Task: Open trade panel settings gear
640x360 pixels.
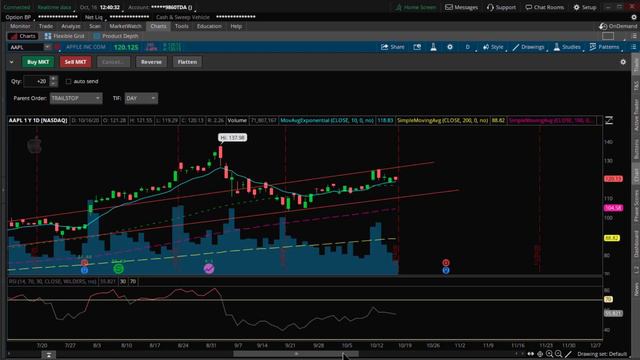Action: (x=623, y=62)
